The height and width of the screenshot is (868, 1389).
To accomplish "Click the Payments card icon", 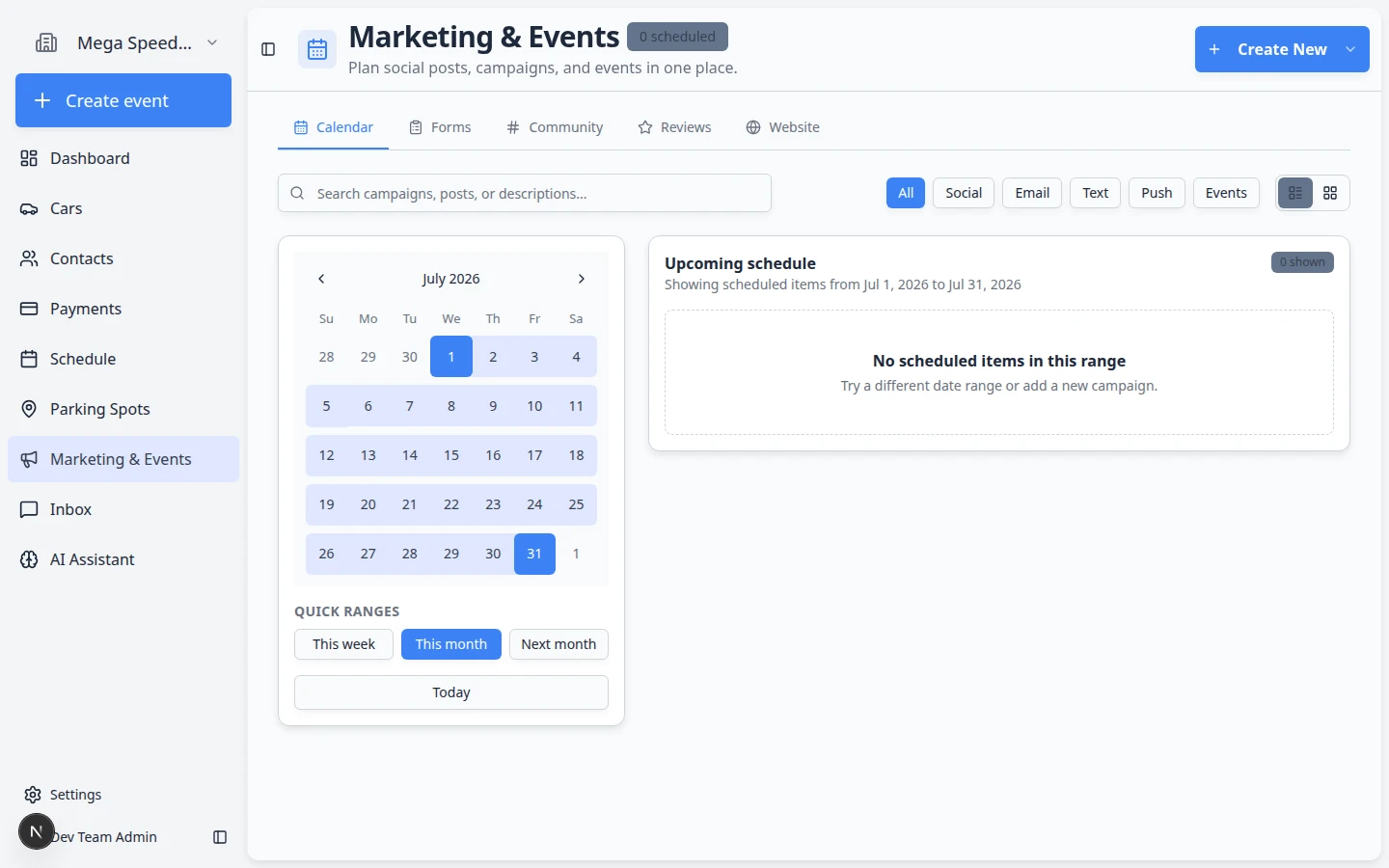I will pos(29,309).
